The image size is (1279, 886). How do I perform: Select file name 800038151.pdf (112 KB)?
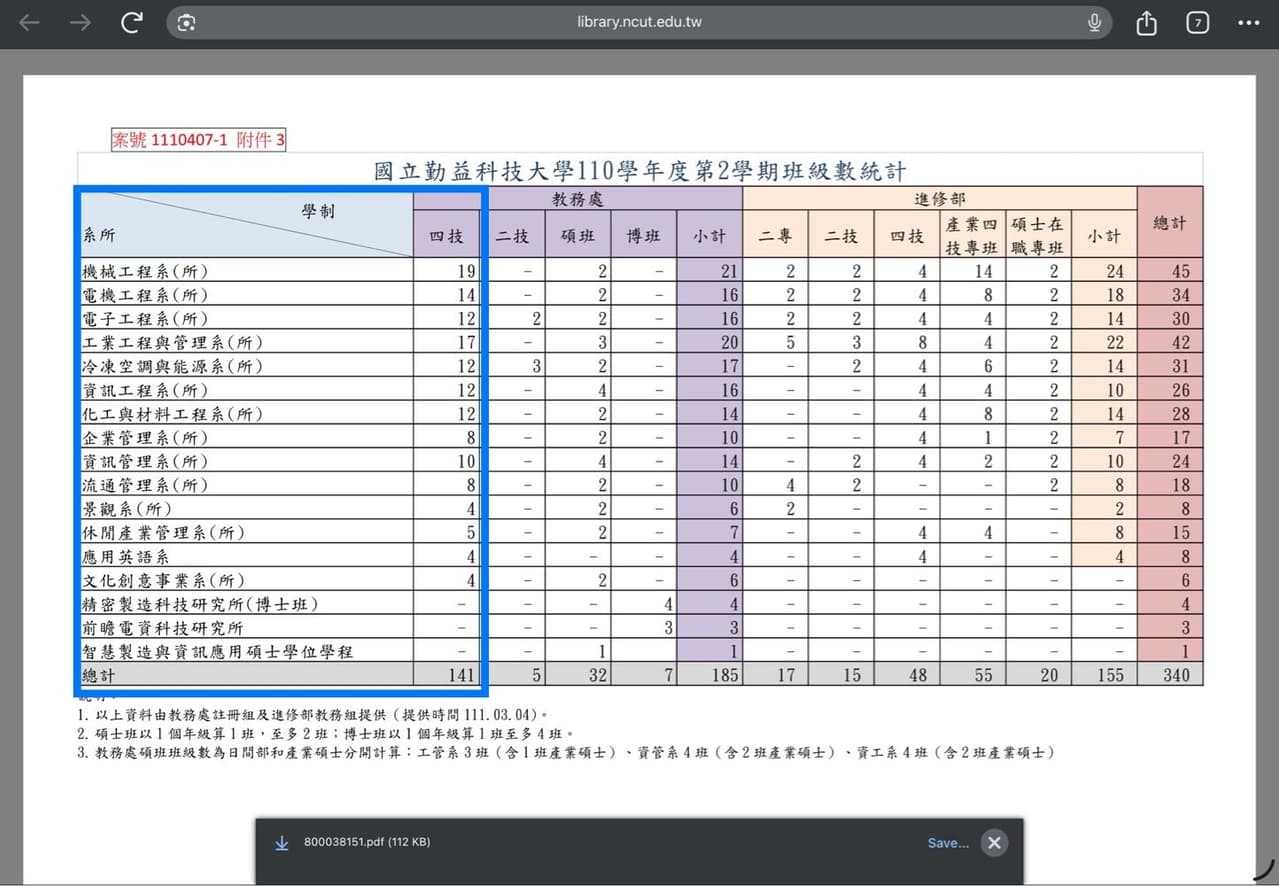point(367,842)
